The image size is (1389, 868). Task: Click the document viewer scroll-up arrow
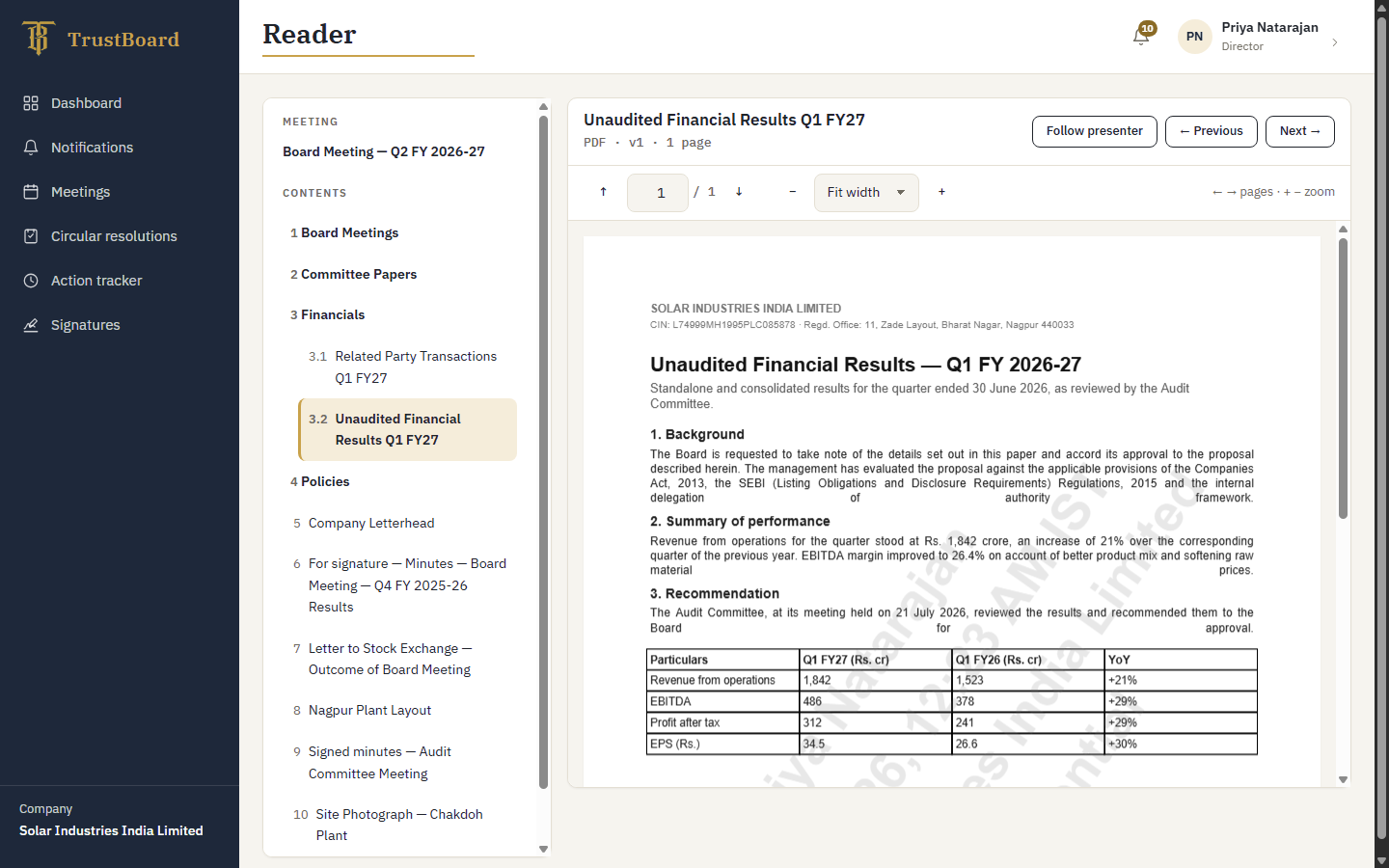tap(1343, 230)
